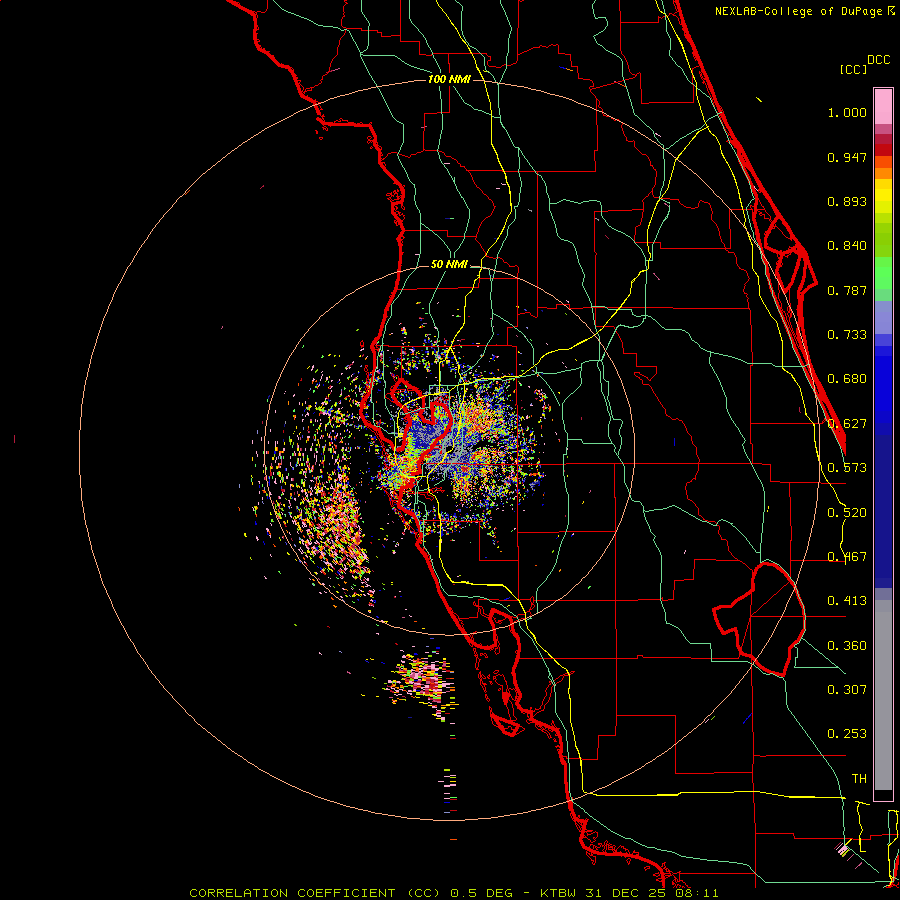The height and width of the screenshot is (900, 900).
Task: Click the 1.000 scale value
Action: click(847, 112)
